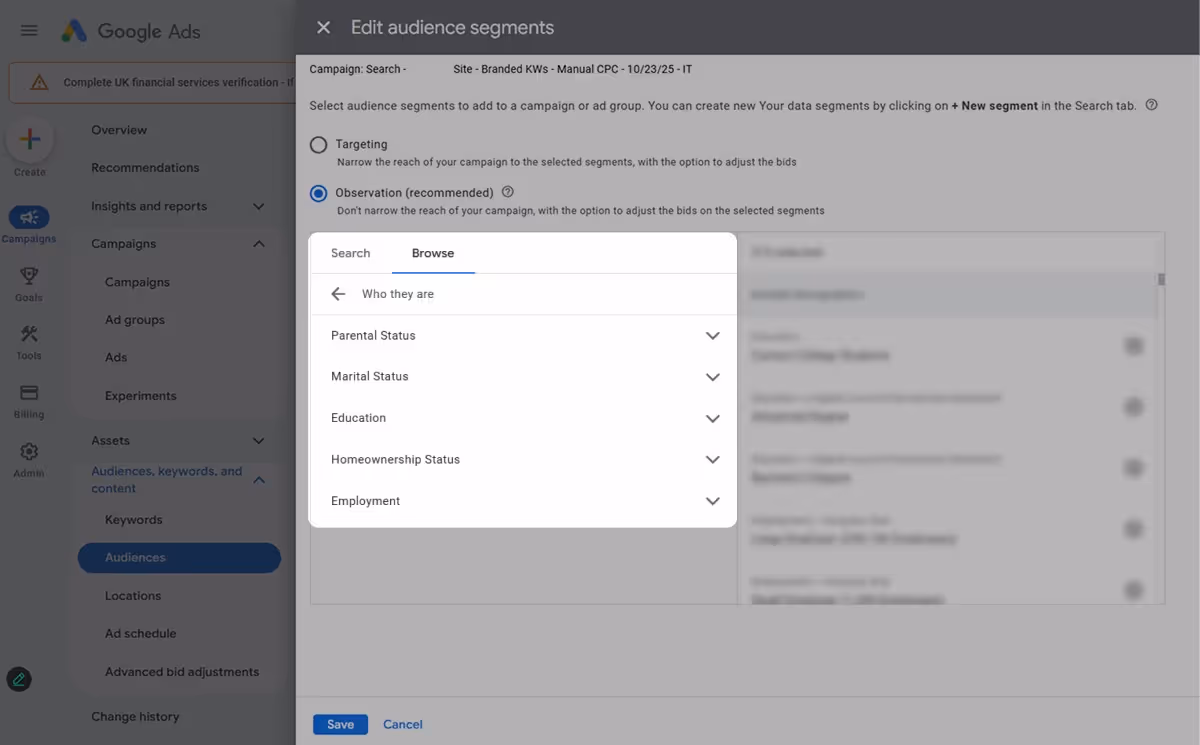
Task: Switch to the Browse tab
Action: tap(433, 253)
